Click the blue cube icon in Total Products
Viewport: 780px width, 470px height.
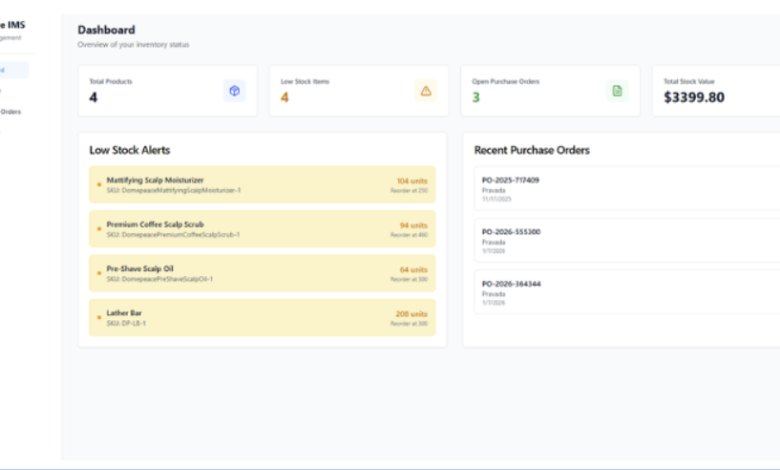[x=234, y=91]
